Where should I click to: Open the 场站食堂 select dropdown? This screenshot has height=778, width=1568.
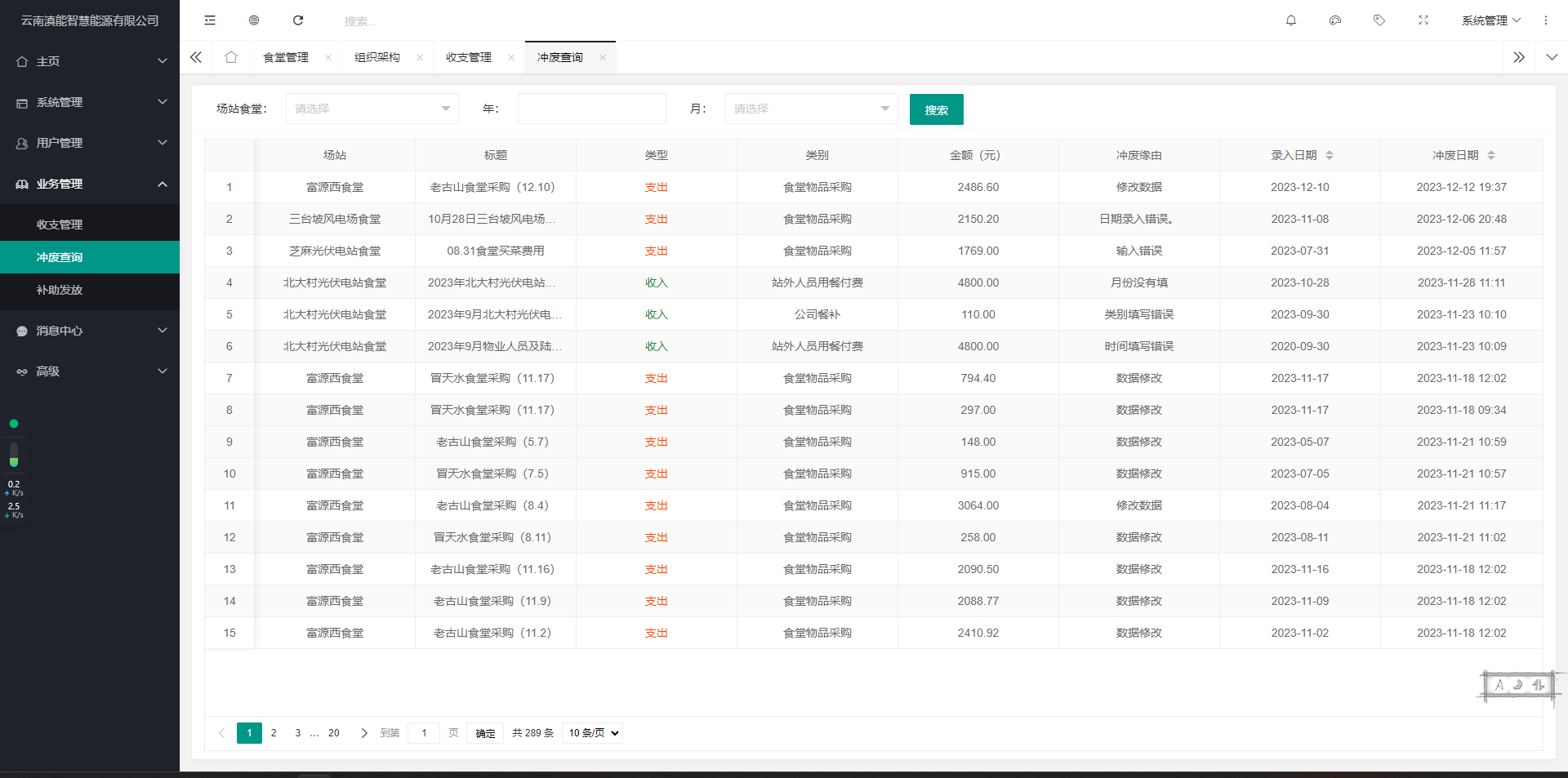tap(372, 109)
